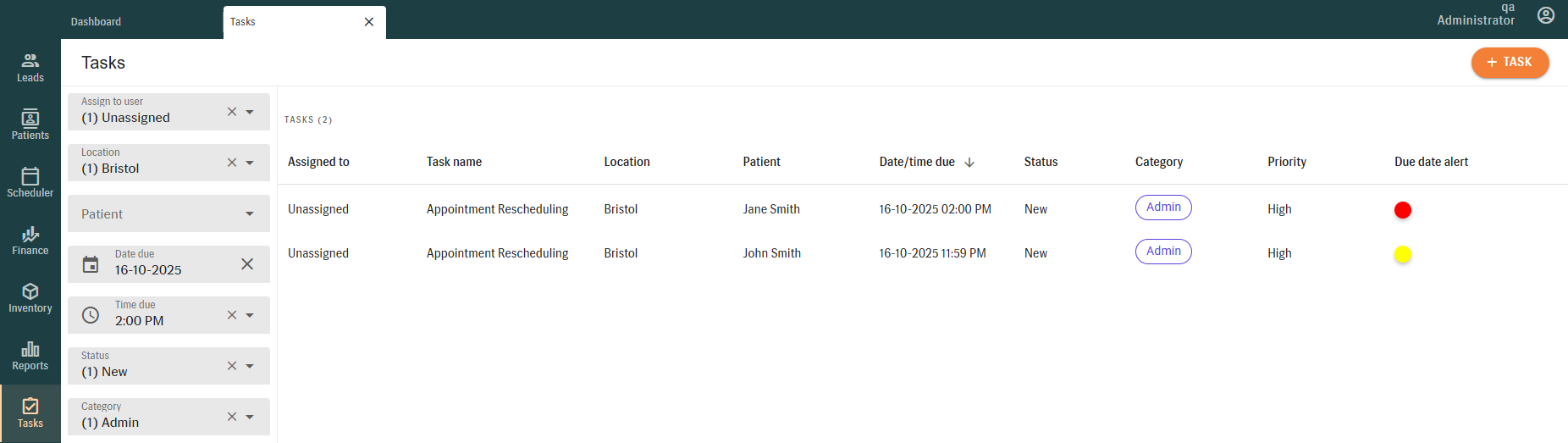Expand the Location filter dropdown
The height and width of the screenshot is (443, 1568).
(250, 163)
